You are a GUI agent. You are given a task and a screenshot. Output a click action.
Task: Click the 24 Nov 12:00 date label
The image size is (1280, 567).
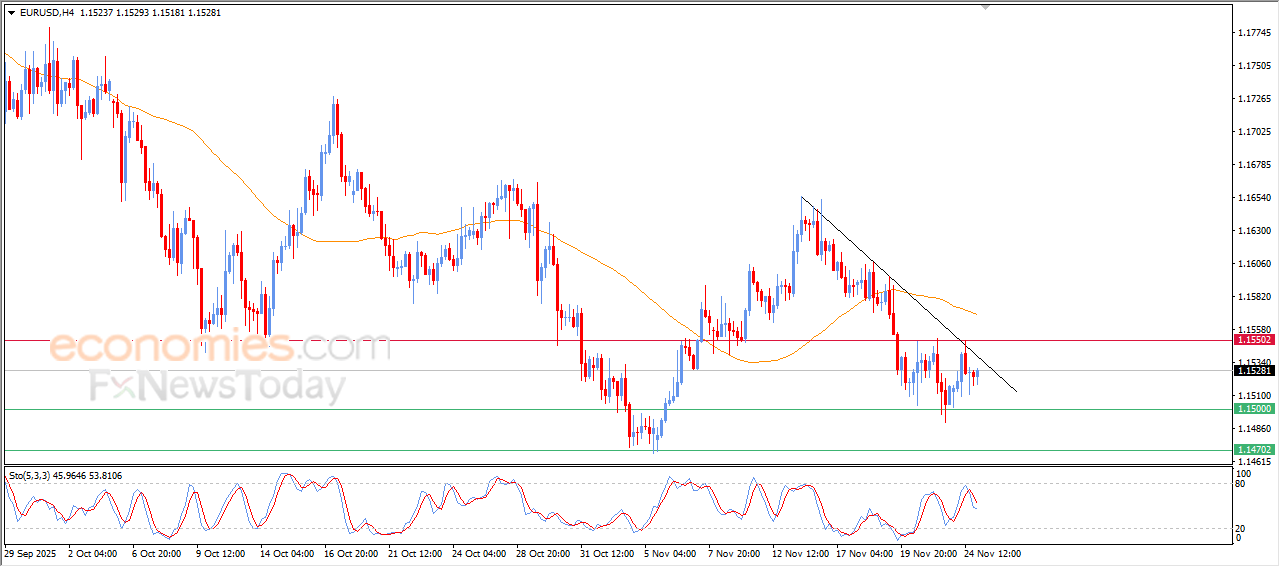click(991, 553)
